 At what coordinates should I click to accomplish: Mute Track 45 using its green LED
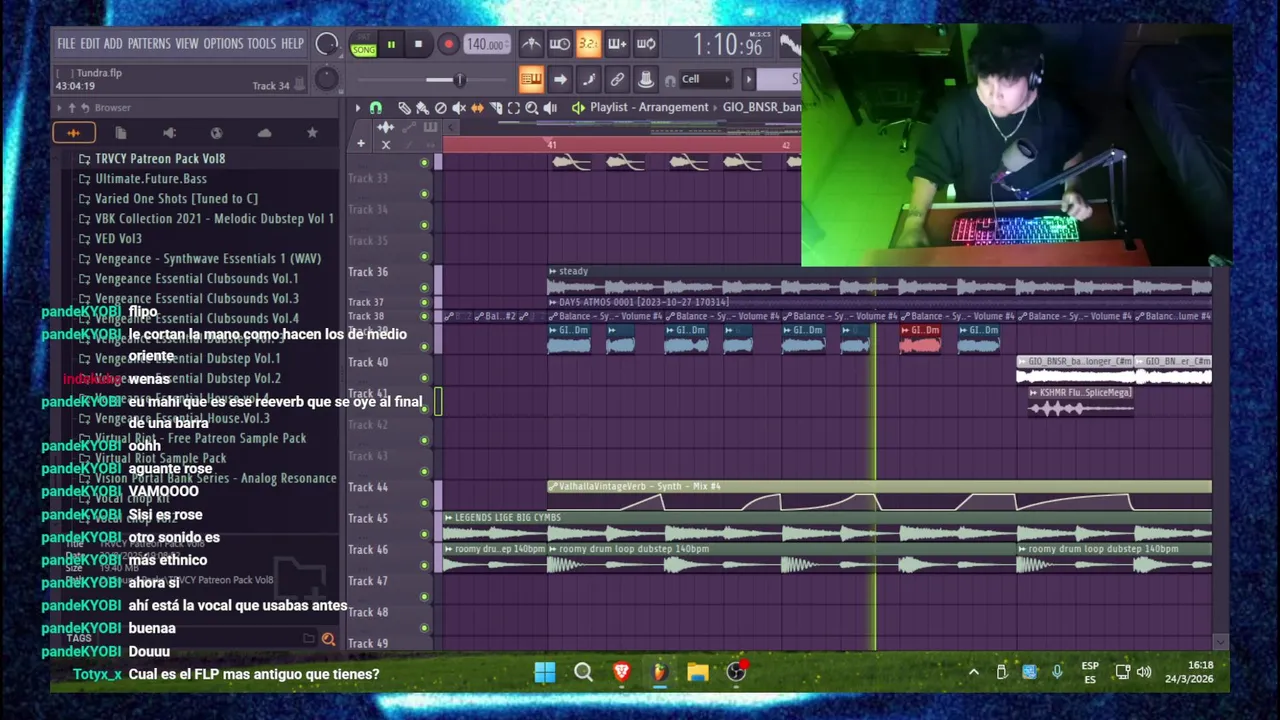[424, 534]
